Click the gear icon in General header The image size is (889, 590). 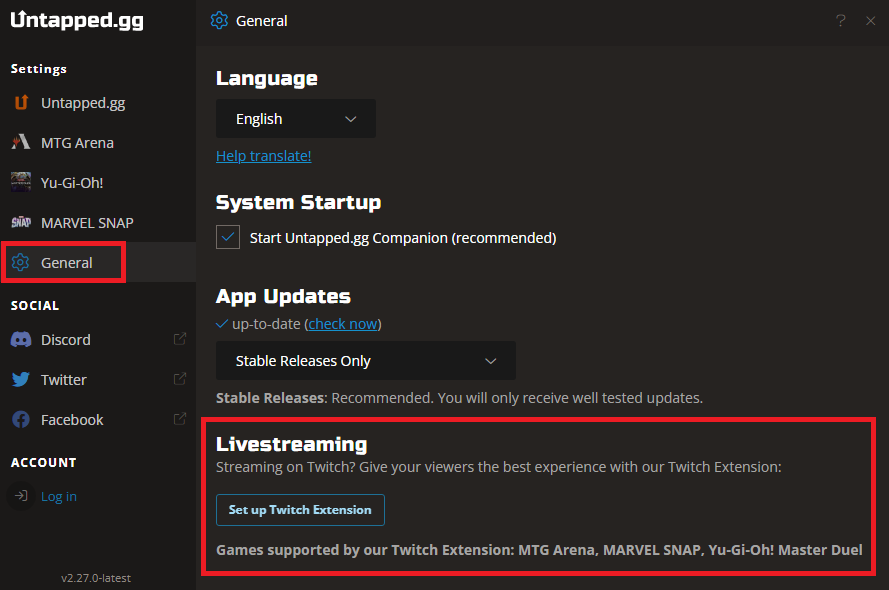pyautogui.click(x=219, y=20)
